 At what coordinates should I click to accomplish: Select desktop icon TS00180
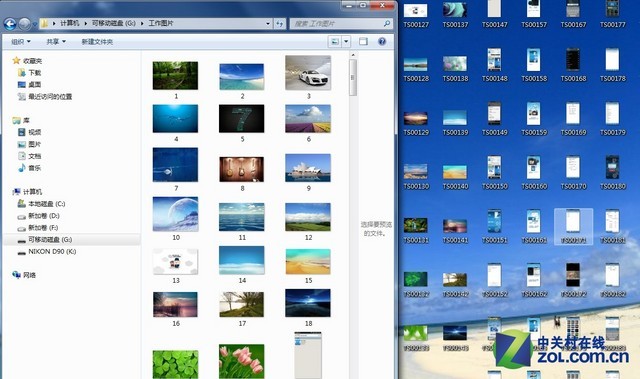pyautogui.click(x=613, y=173)
